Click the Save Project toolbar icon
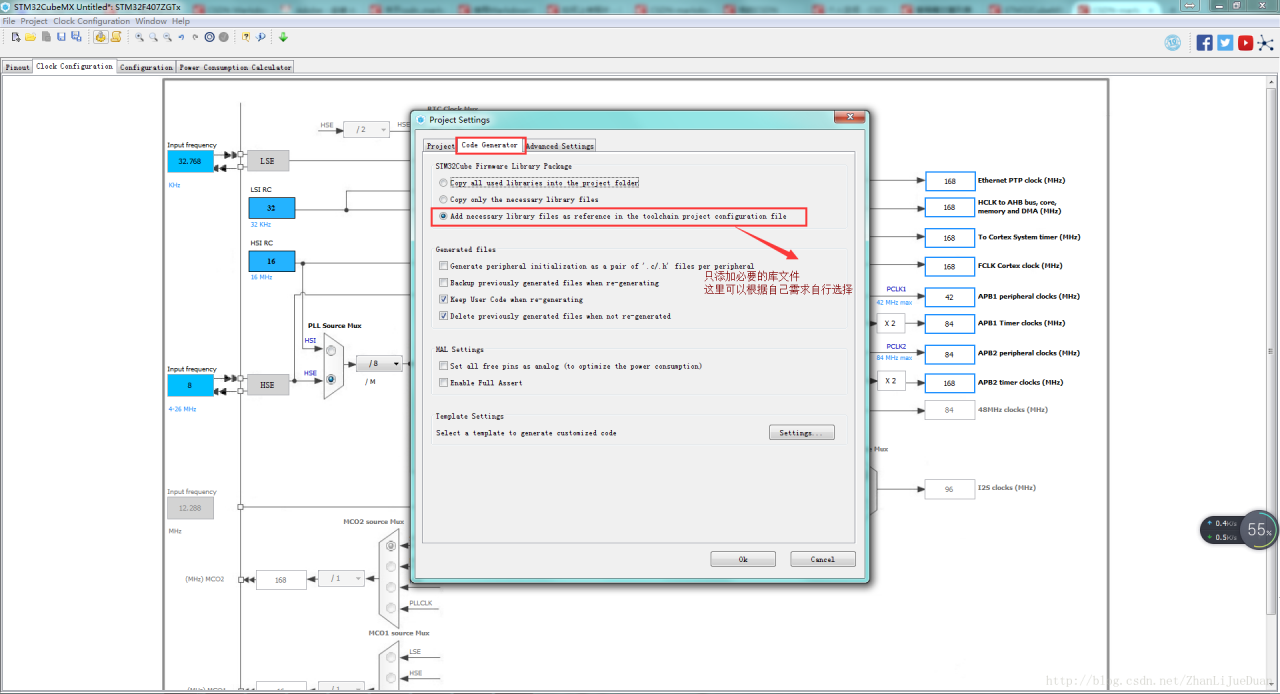 pyautogui.click(x=61, y=37)
